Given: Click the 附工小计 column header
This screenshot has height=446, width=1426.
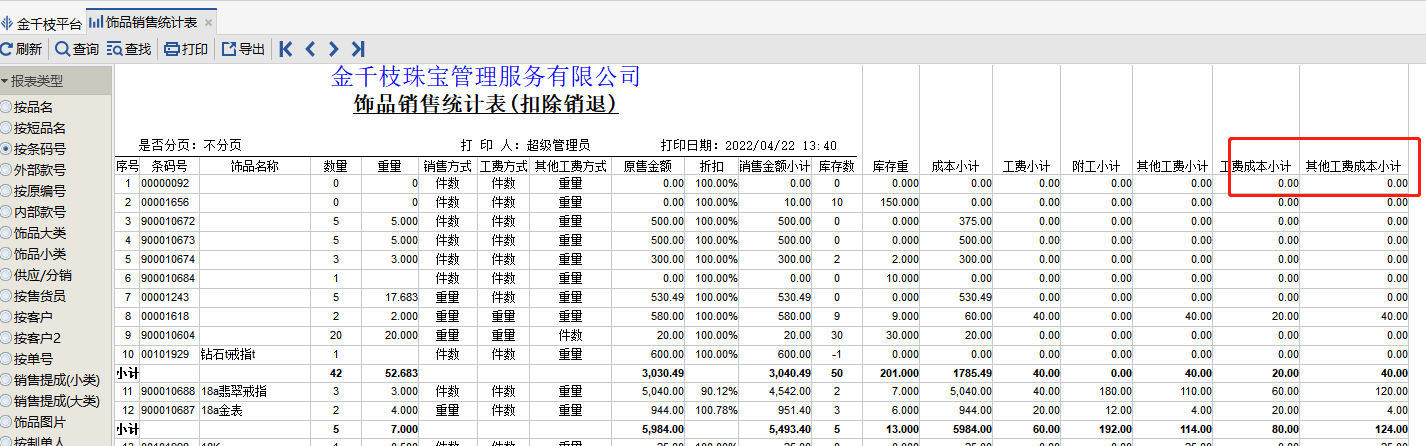Looking at the screenshot, I should click(1096, 166).
